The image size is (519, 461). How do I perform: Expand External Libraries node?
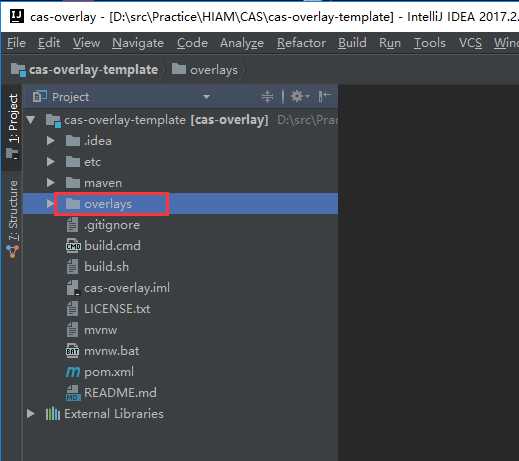[x=30, y=413]
